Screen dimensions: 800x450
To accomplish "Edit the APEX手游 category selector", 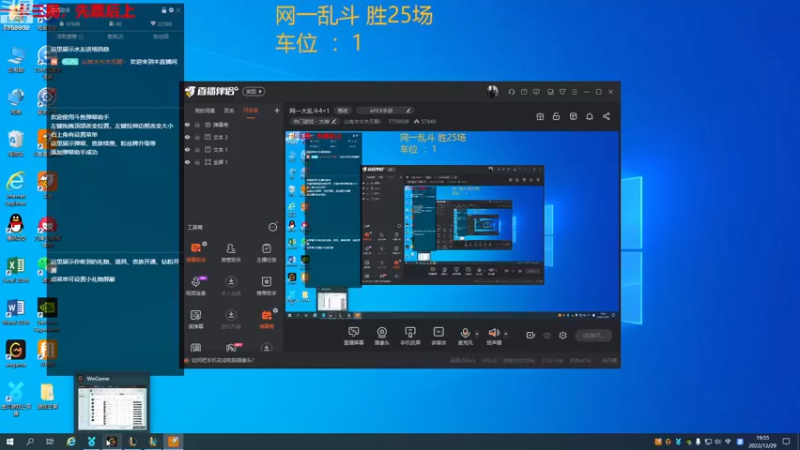I will tap(384, 110).
